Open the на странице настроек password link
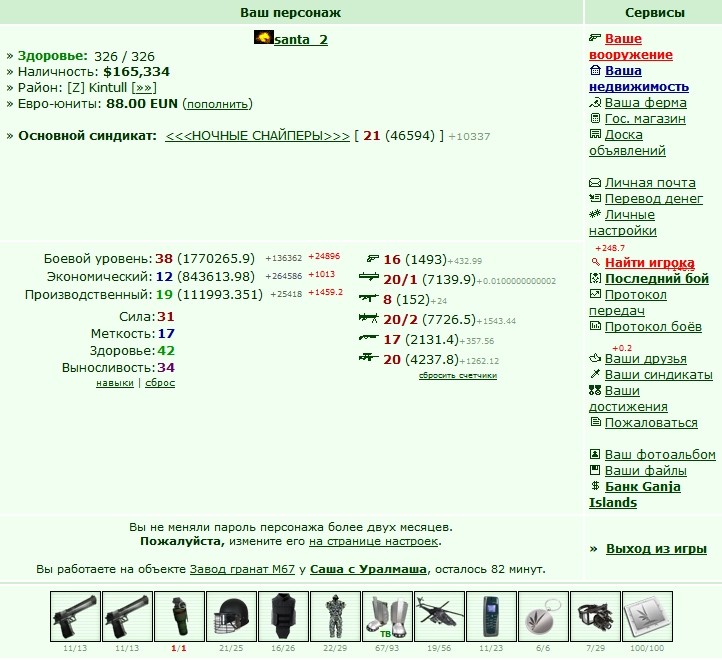 click(x=373, y=541)
